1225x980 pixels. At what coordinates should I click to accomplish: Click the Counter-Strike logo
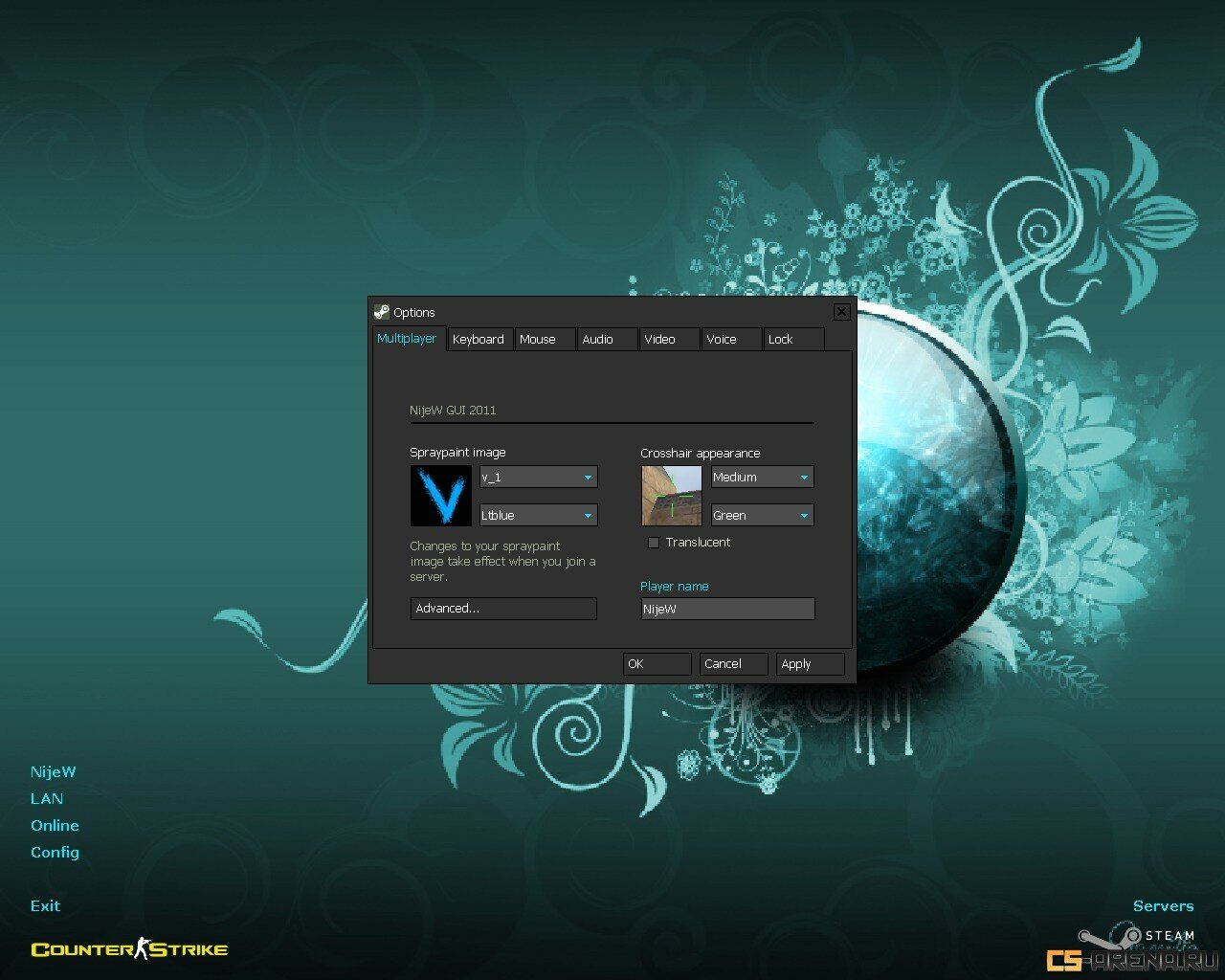(129, 949)
